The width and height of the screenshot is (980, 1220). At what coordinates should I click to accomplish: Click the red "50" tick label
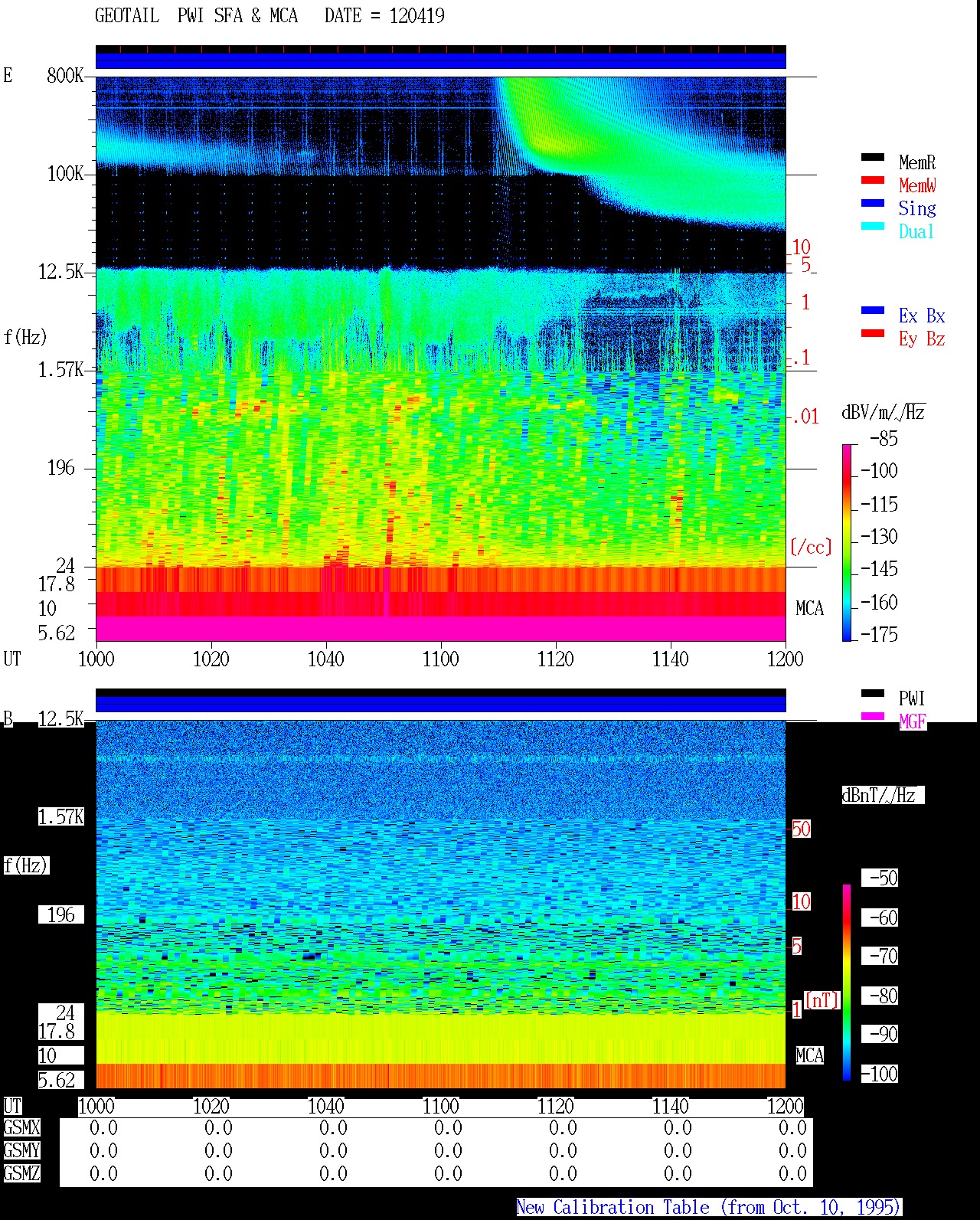[801, 829]
